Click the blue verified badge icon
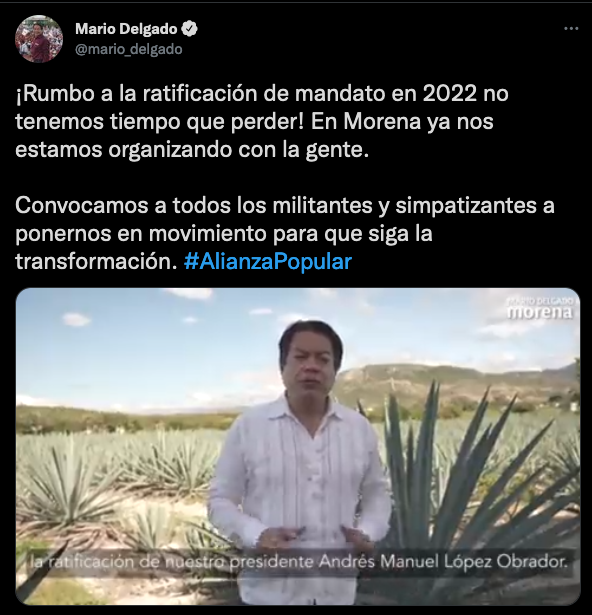Image resolution: width=592 pixels, height=615 pixels. coord(190,29)
